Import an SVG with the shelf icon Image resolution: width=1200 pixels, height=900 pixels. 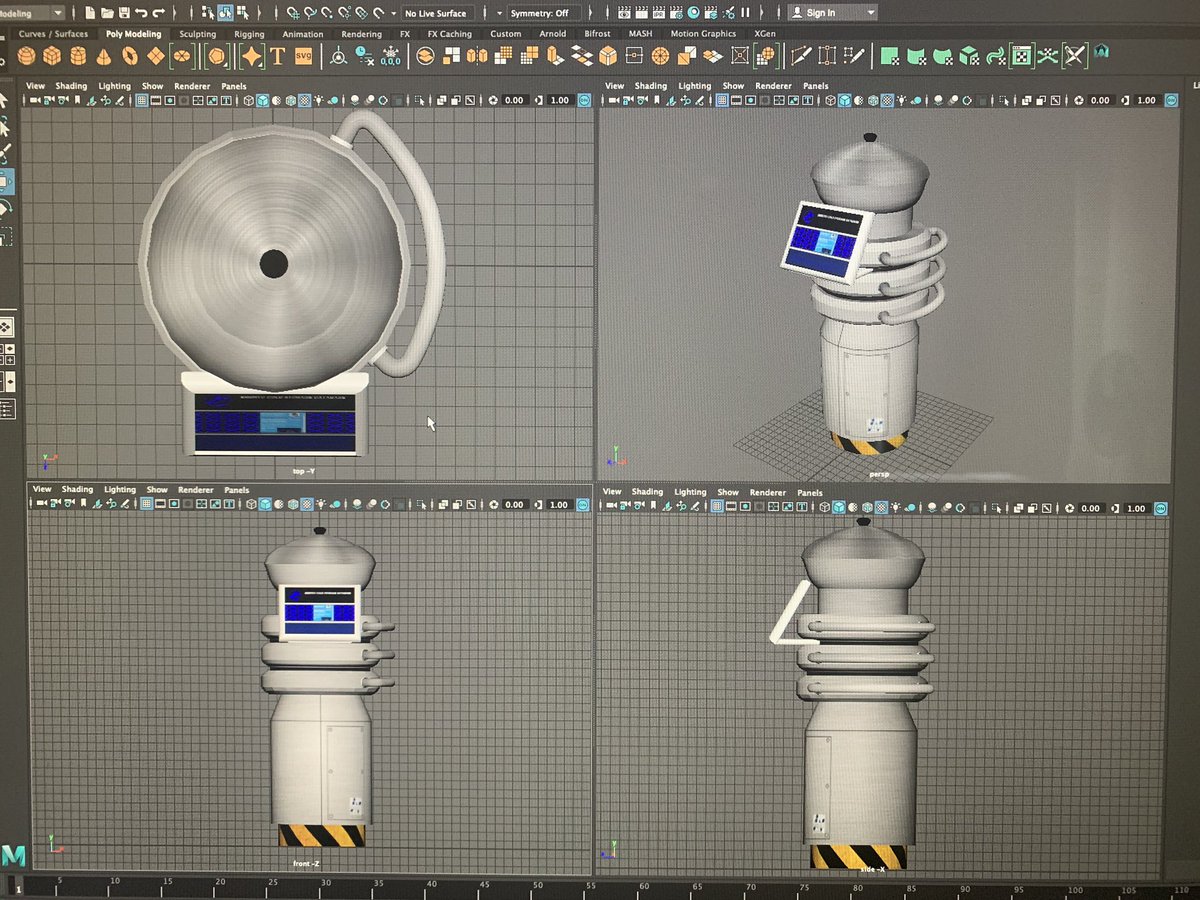click(x=303, y=56)
